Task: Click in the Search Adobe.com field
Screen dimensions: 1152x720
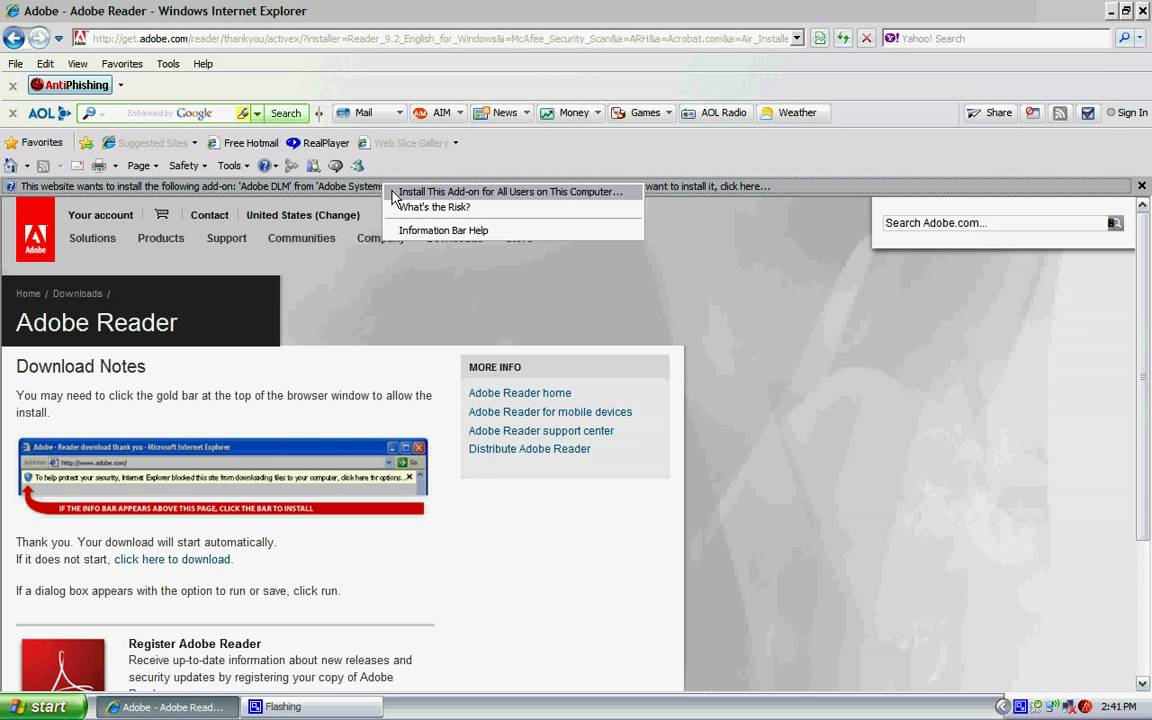Action: [x=995, y=223]
